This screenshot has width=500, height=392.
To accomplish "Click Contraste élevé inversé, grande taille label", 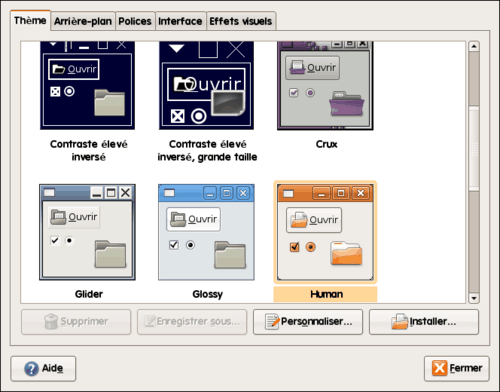I will pyautogui.click(x=207, y=150).
